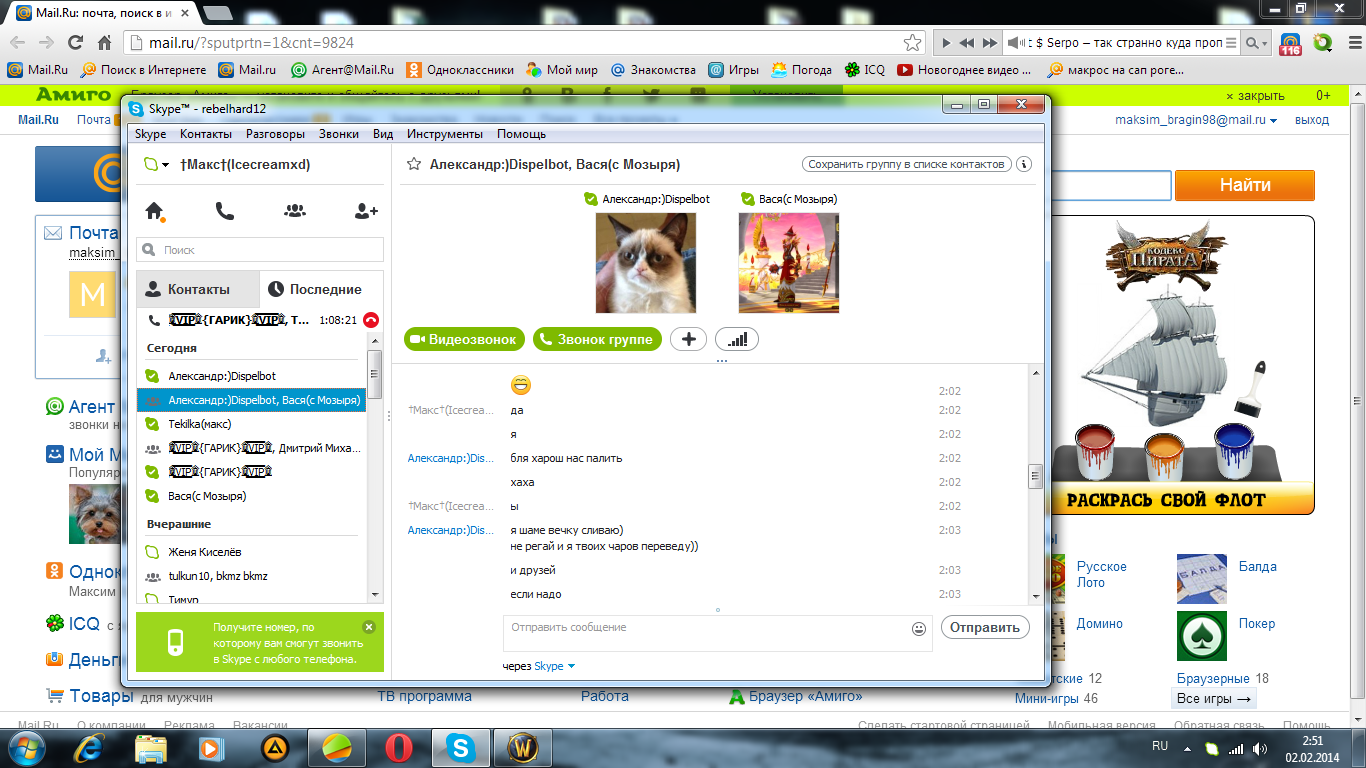
Task: Click Все игры link on Mail.ru
Action: 1214,698
